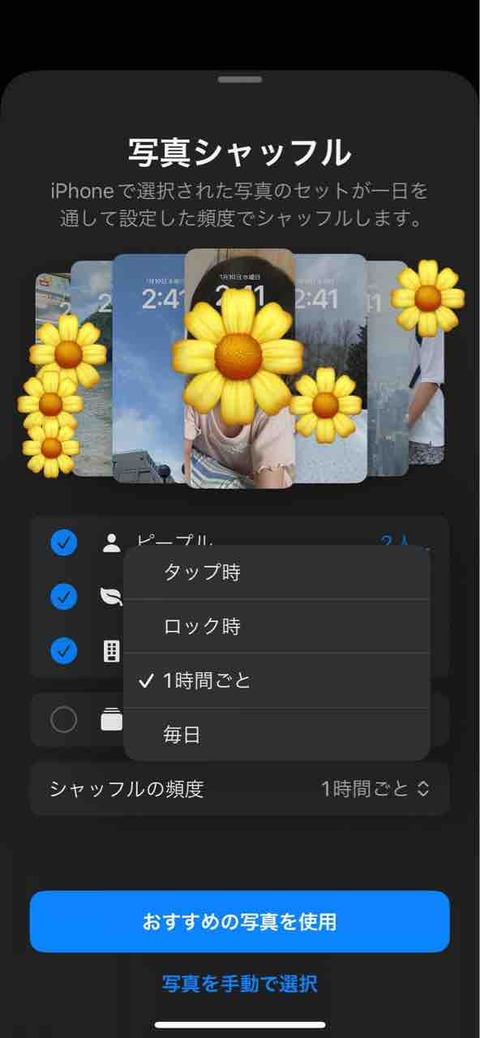Image resolution: width=480 pixels, height=1038 pixels.
Task: Choose ロック時 in the frequency menu
Action: [277, 626]
